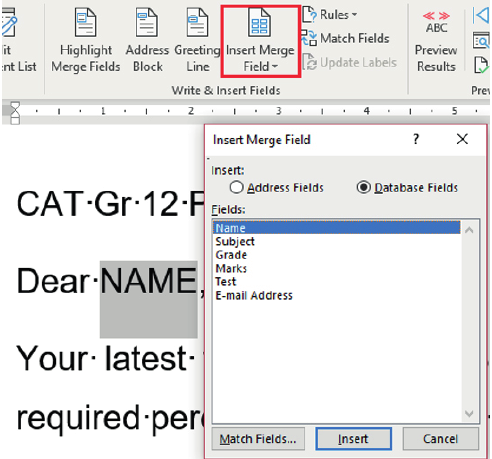Screen dimensions: 492x459
Task: Toggle Preview Results
Action: click(x=436, y=41)
